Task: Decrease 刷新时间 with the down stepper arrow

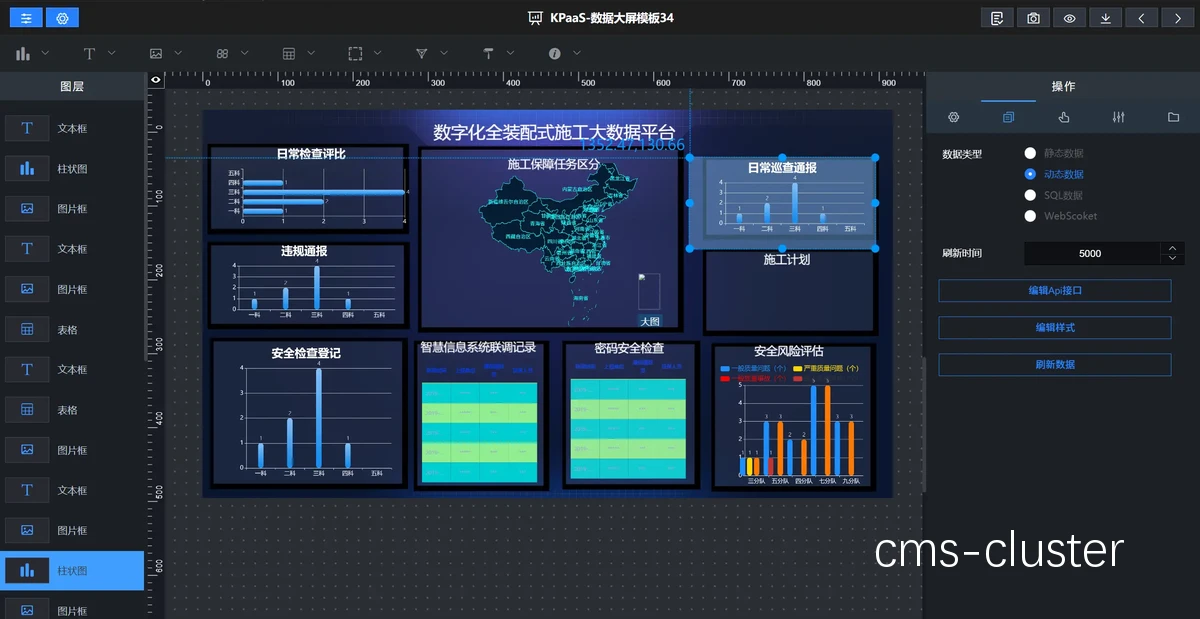Action: [x=1172, y=260]
